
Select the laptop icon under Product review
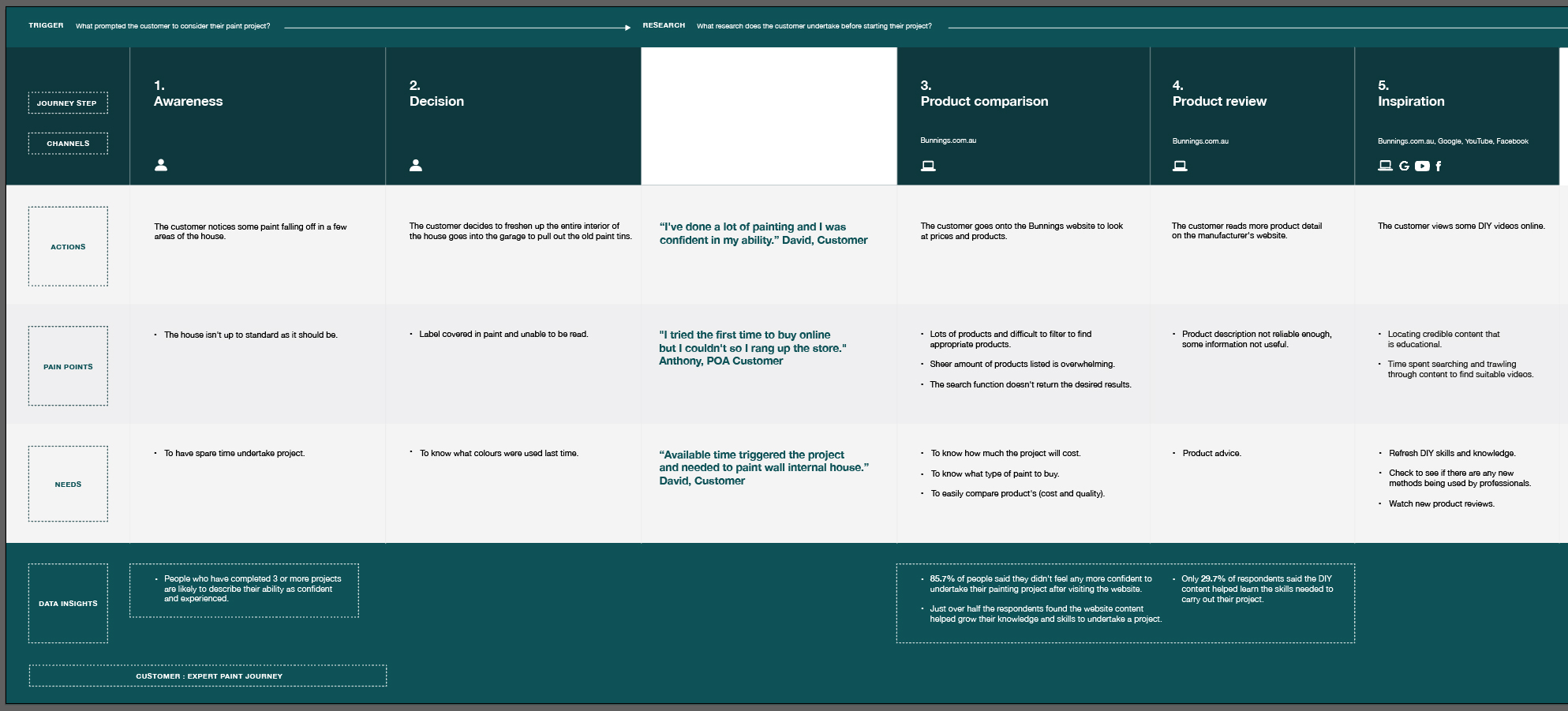(x=1180, y=166)
